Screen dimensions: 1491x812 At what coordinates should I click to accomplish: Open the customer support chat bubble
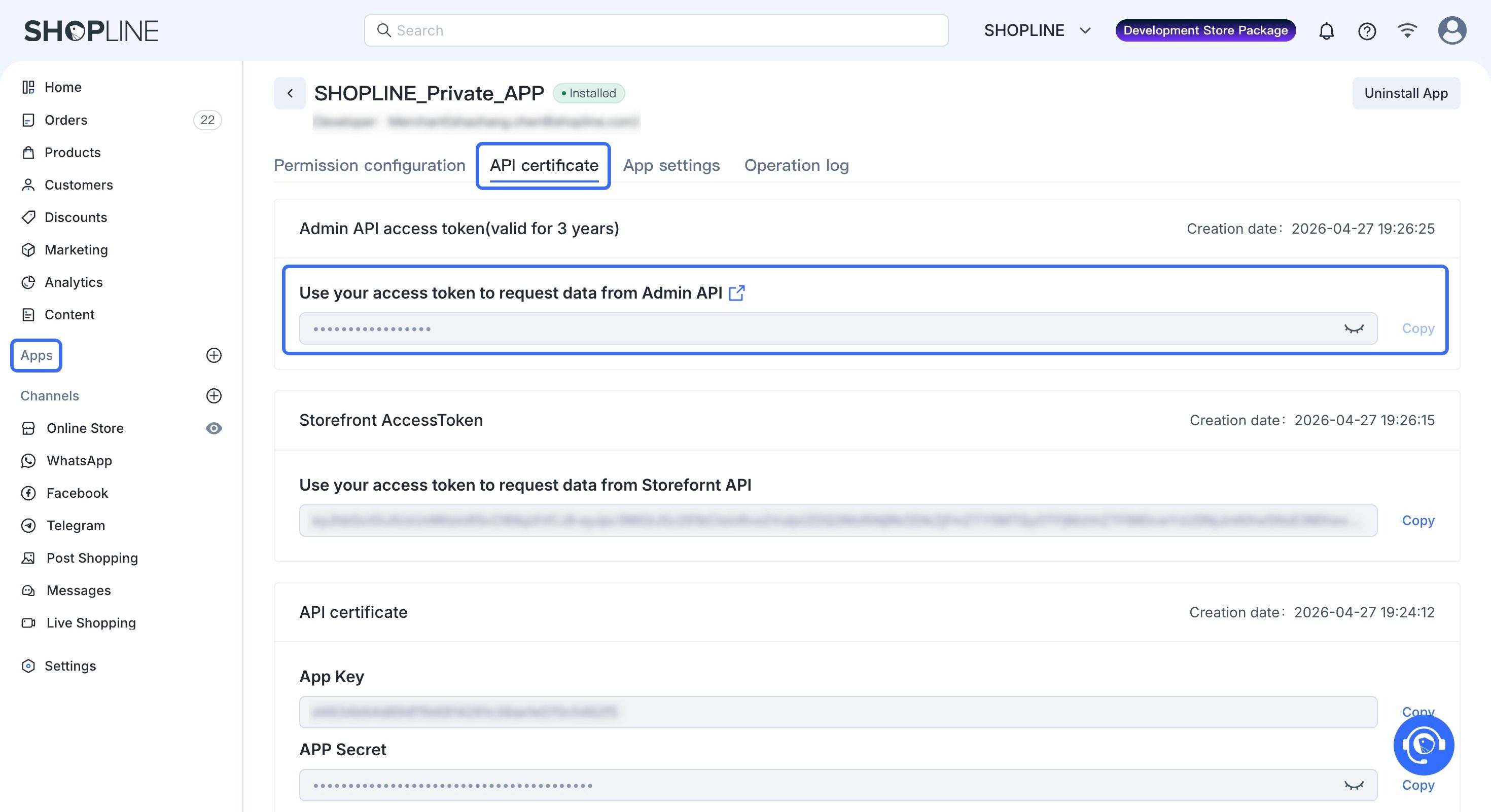coord(1424,745)
